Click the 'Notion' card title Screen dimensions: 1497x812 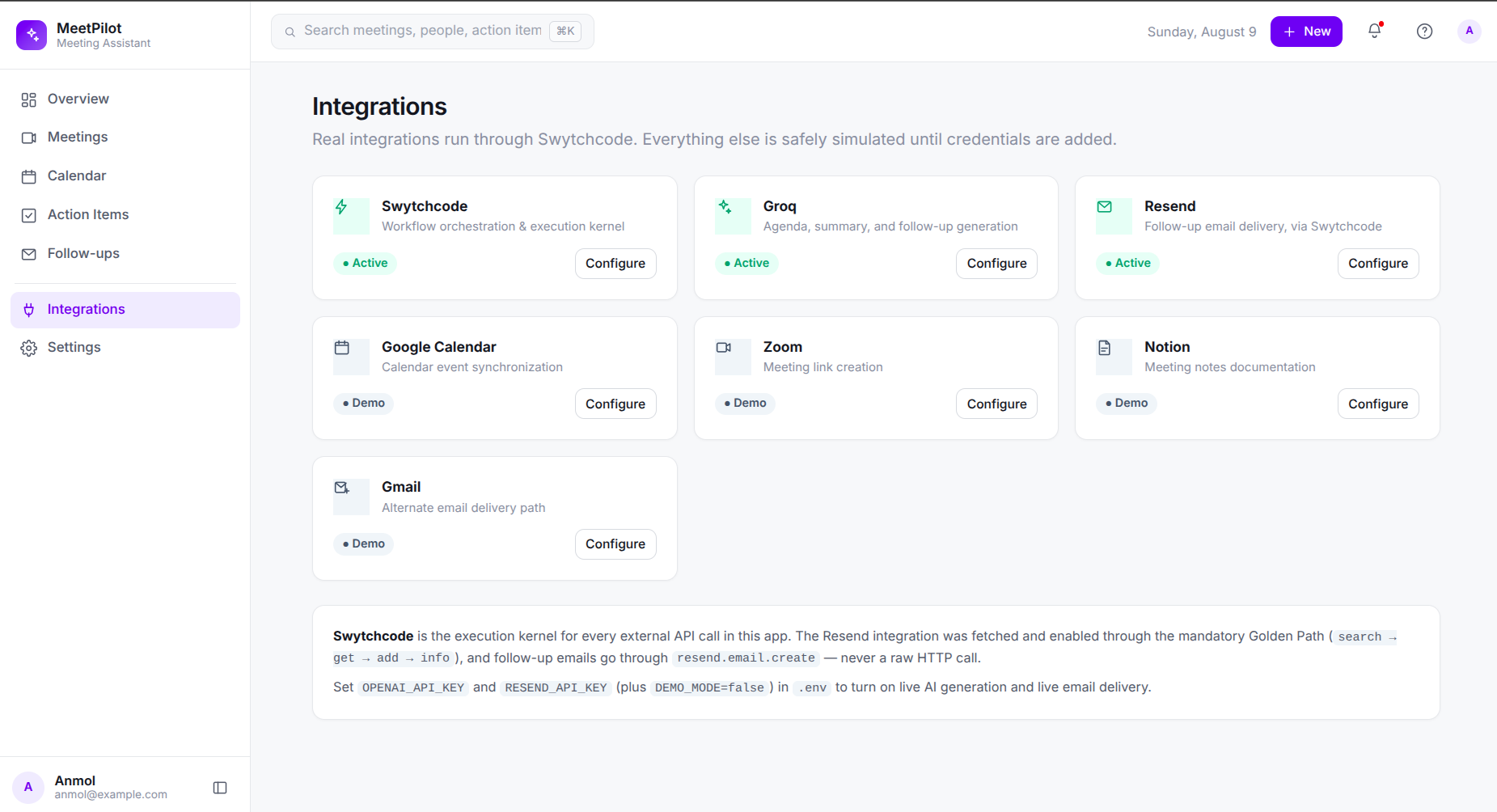pyautogui.click(x=1167, y=347)
